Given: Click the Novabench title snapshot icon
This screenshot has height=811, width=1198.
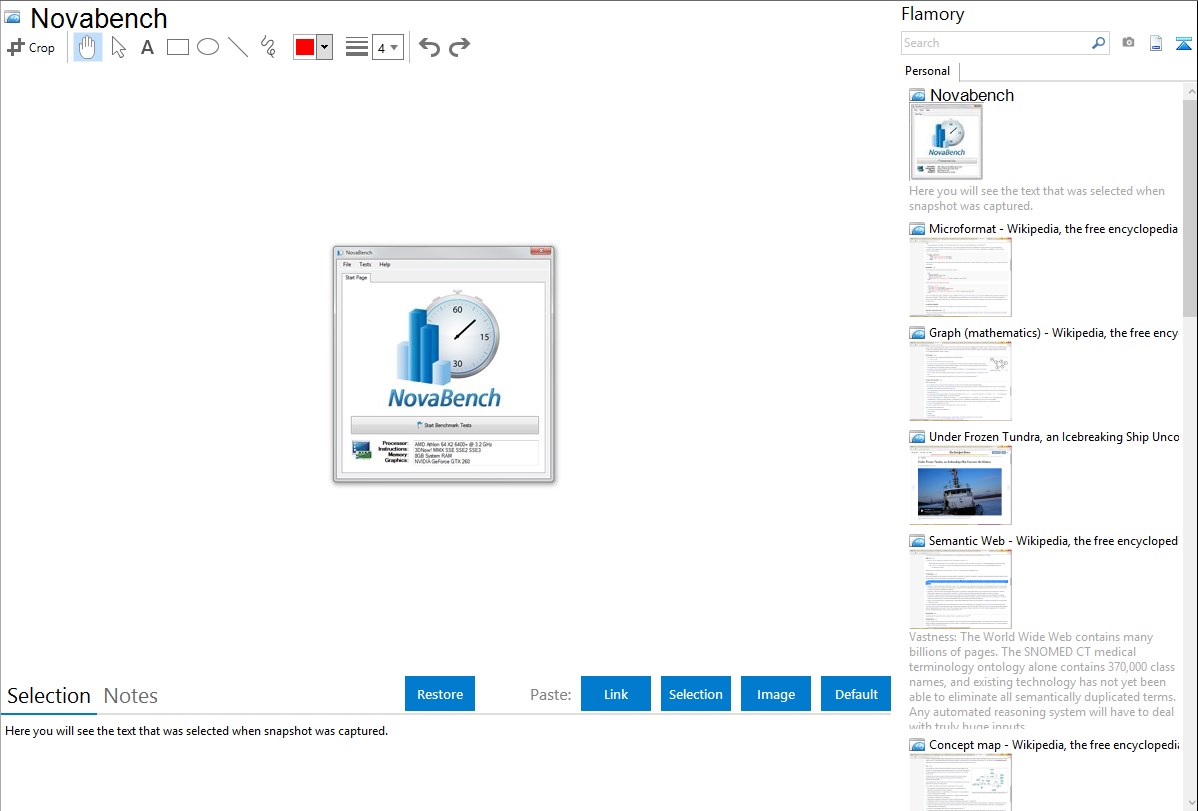Looking at the screenshot, I should pyautogui.click(x=12, y=18).
